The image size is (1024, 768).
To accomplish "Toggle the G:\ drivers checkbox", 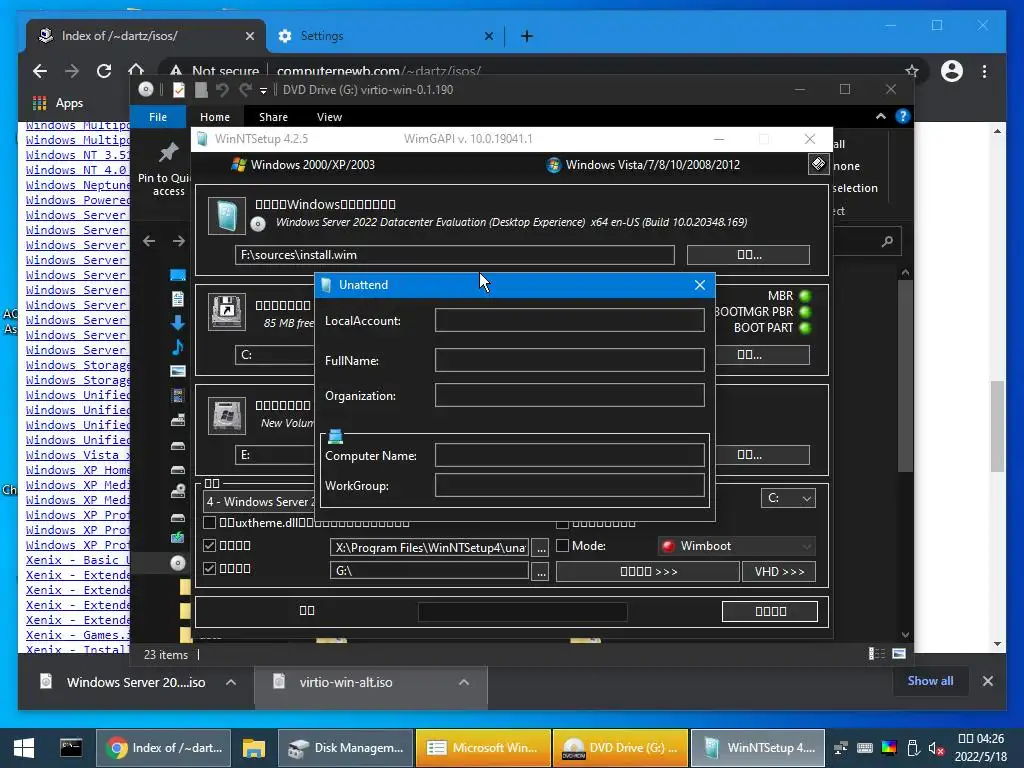I will tap(210, 568).
